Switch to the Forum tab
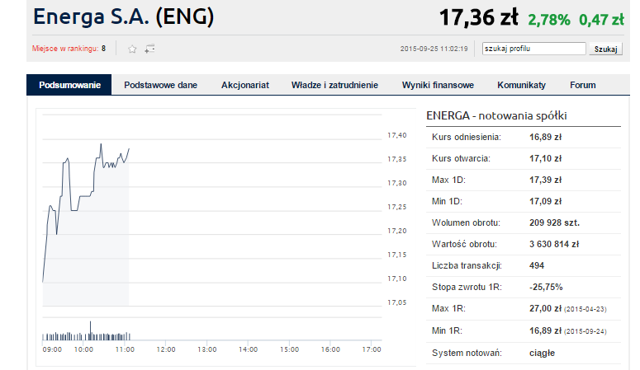 (582, 85)
